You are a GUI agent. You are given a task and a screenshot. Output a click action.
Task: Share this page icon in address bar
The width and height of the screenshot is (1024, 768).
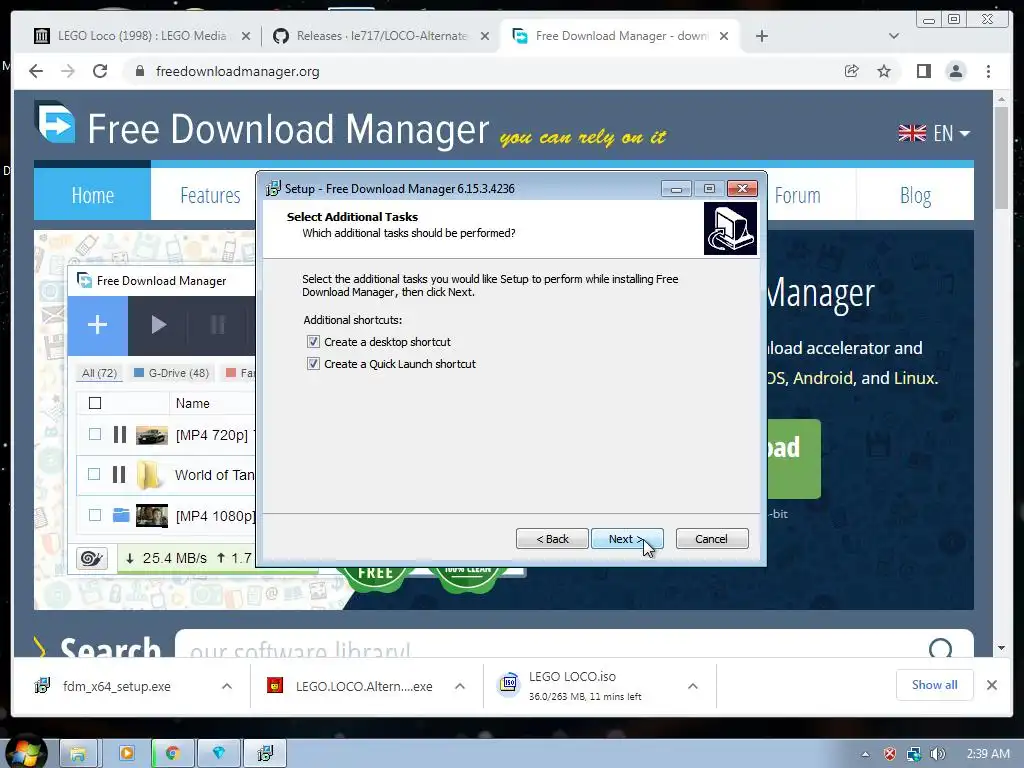[x=852, y=71]
